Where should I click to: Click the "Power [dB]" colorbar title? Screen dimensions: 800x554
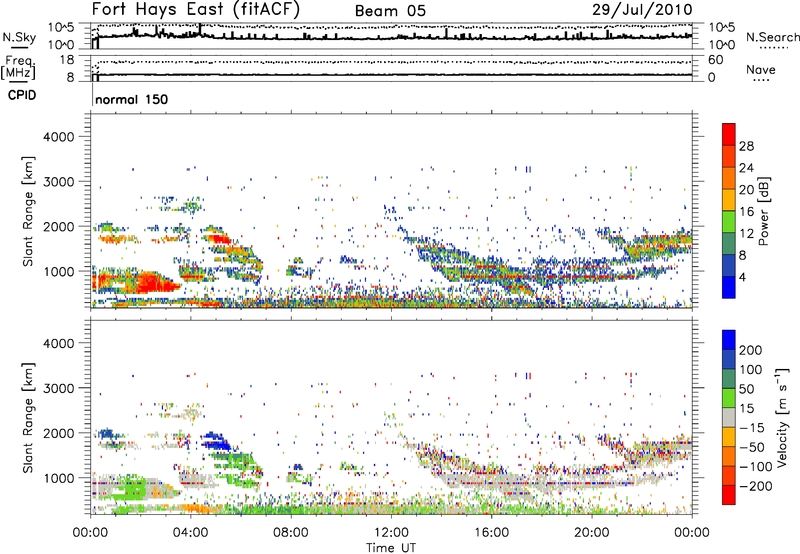763,211
